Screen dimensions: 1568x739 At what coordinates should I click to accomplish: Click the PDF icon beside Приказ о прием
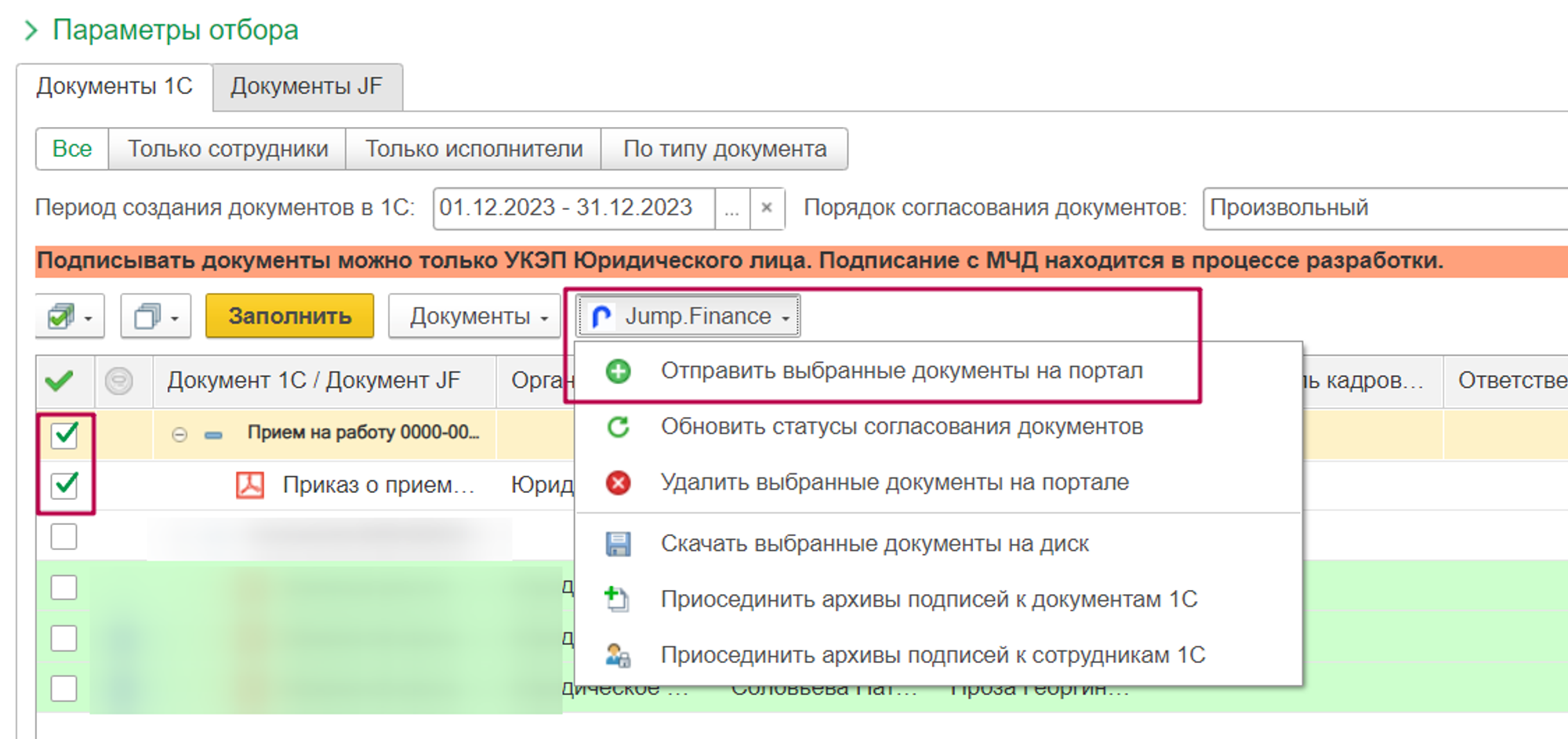[250, 485]
